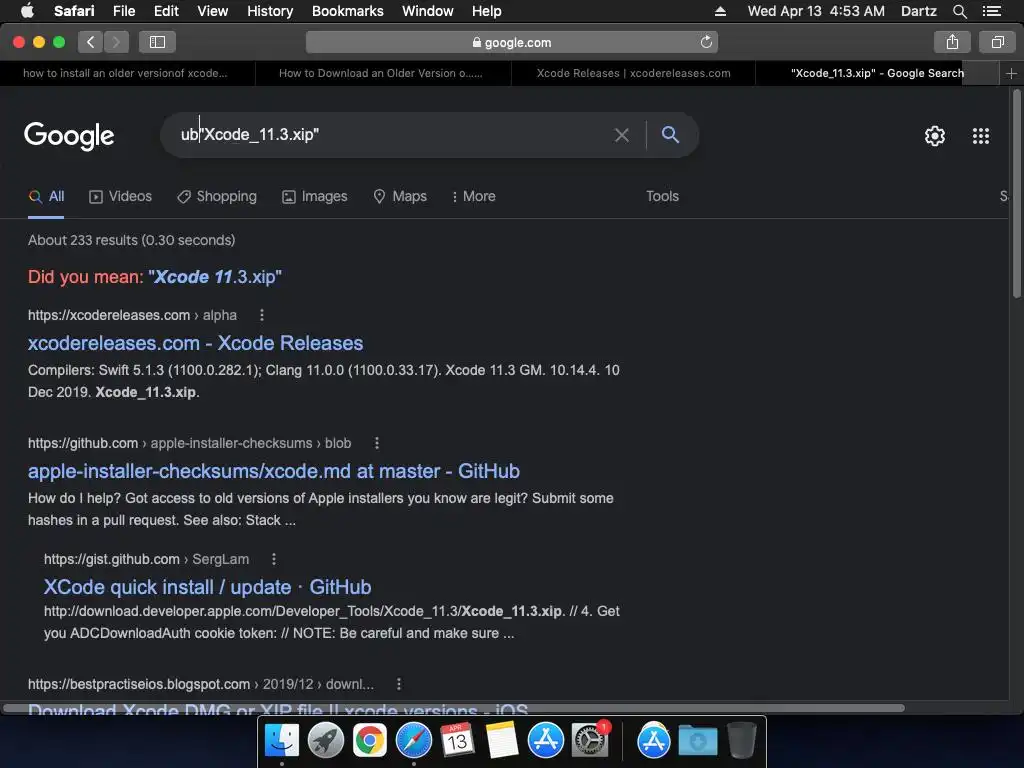Open 'Download Xcode DMG or XIP file' result
Image resolution: width=1024 pixels, height=768 pixels.
click(278, 709)
